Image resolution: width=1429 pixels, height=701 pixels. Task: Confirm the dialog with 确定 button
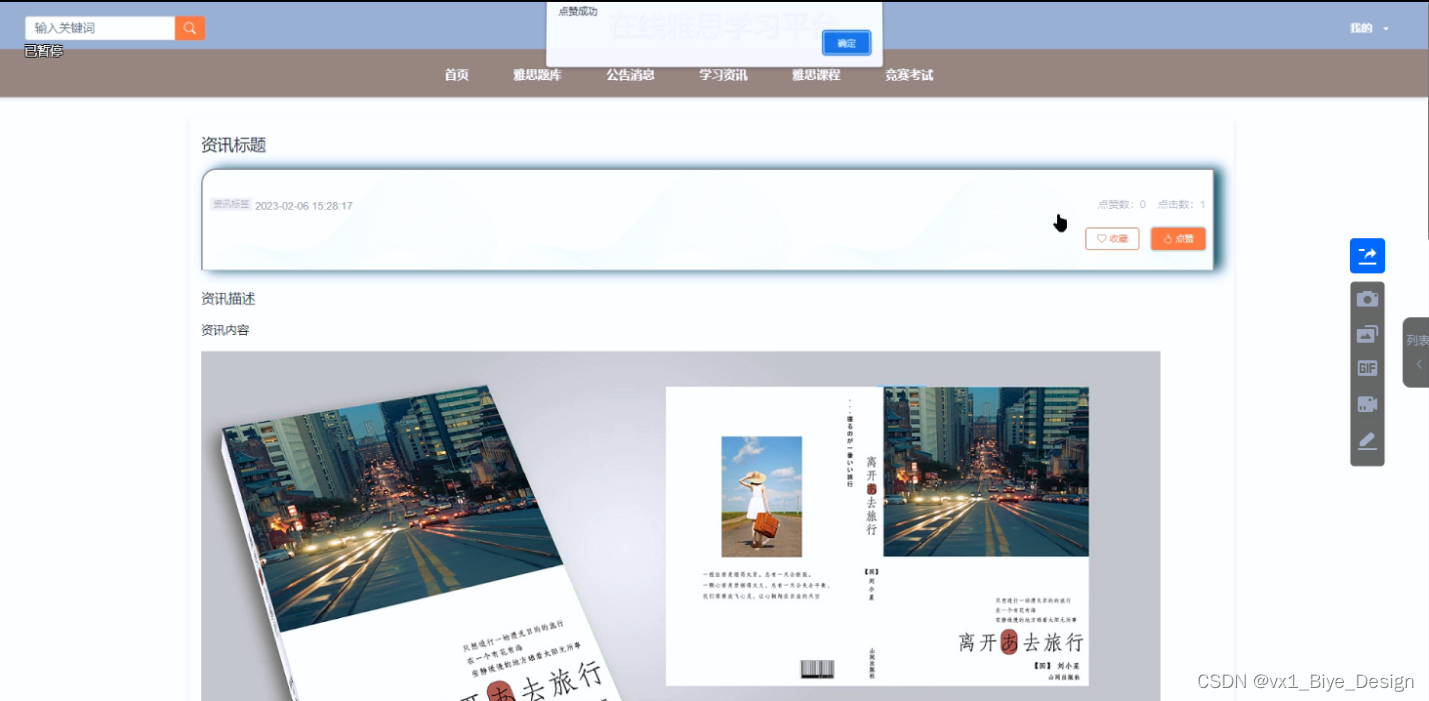pos(846,43)
